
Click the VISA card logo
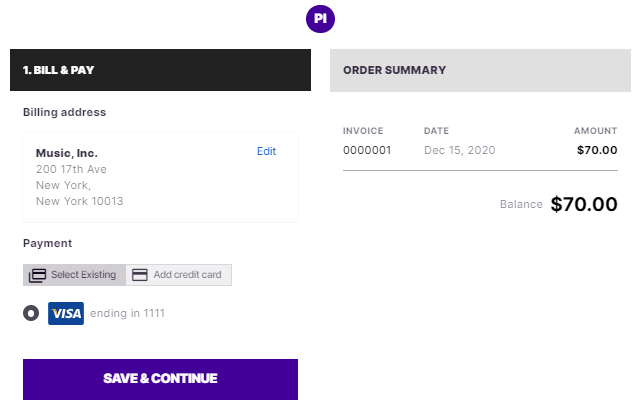[x=66, y=313]
